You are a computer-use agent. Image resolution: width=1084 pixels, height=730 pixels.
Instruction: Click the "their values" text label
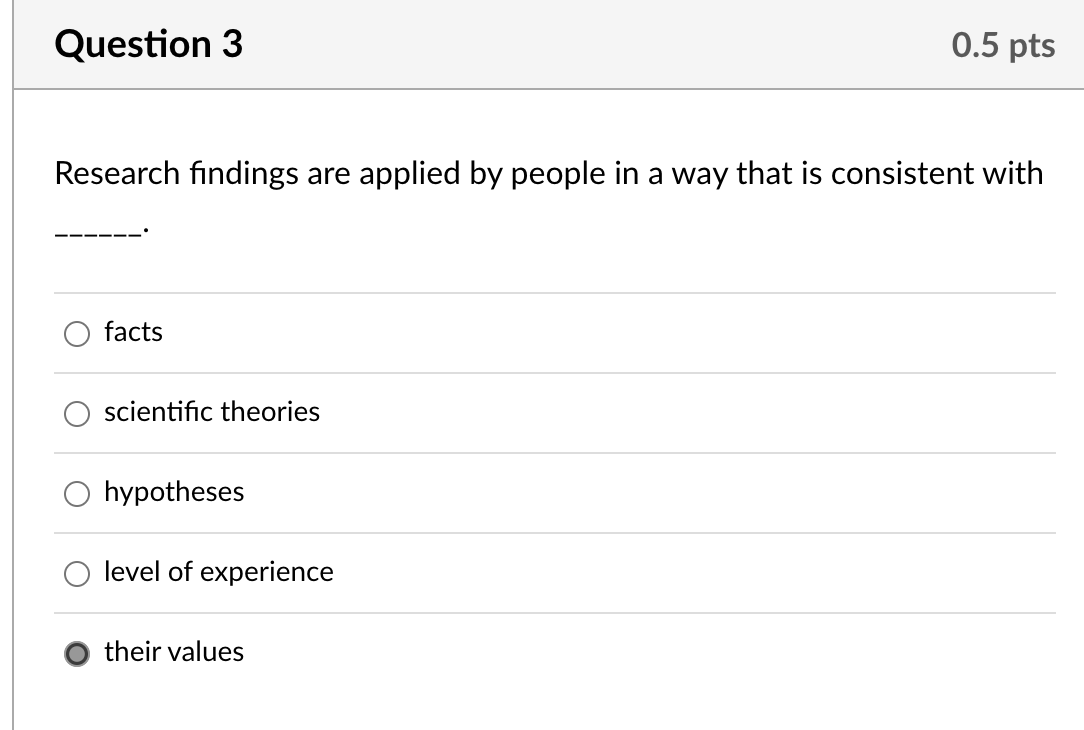tap(174, 652)
